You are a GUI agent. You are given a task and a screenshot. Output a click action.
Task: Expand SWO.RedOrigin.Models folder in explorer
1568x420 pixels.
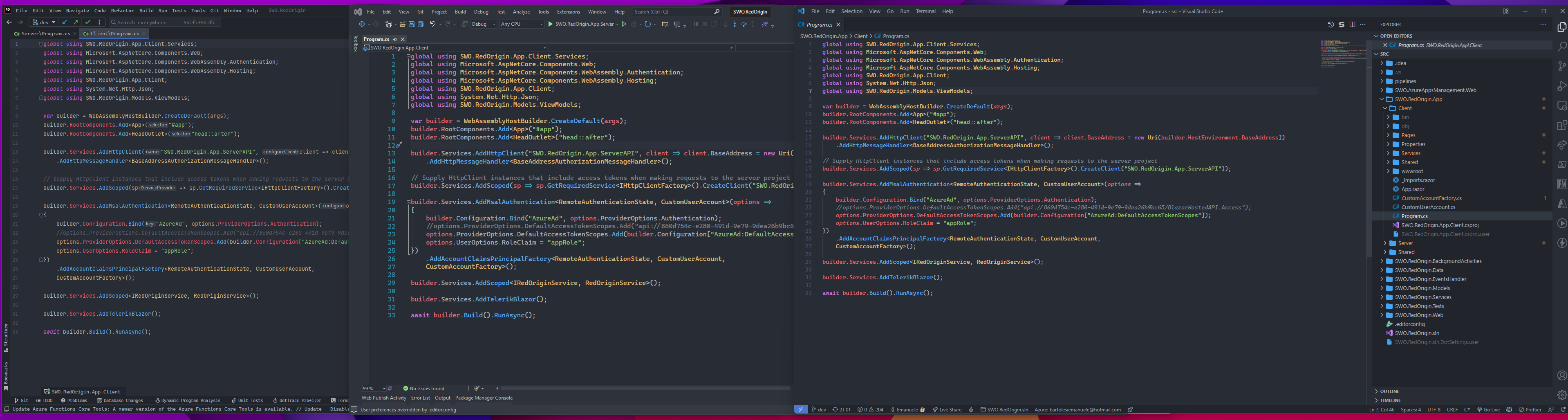tap(1422, 288)
